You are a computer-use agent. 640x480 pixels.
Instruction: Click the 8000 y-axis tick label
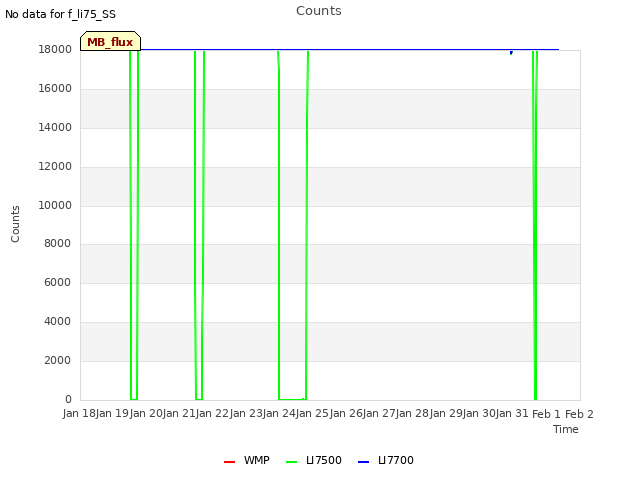click(x=58, y=243)
